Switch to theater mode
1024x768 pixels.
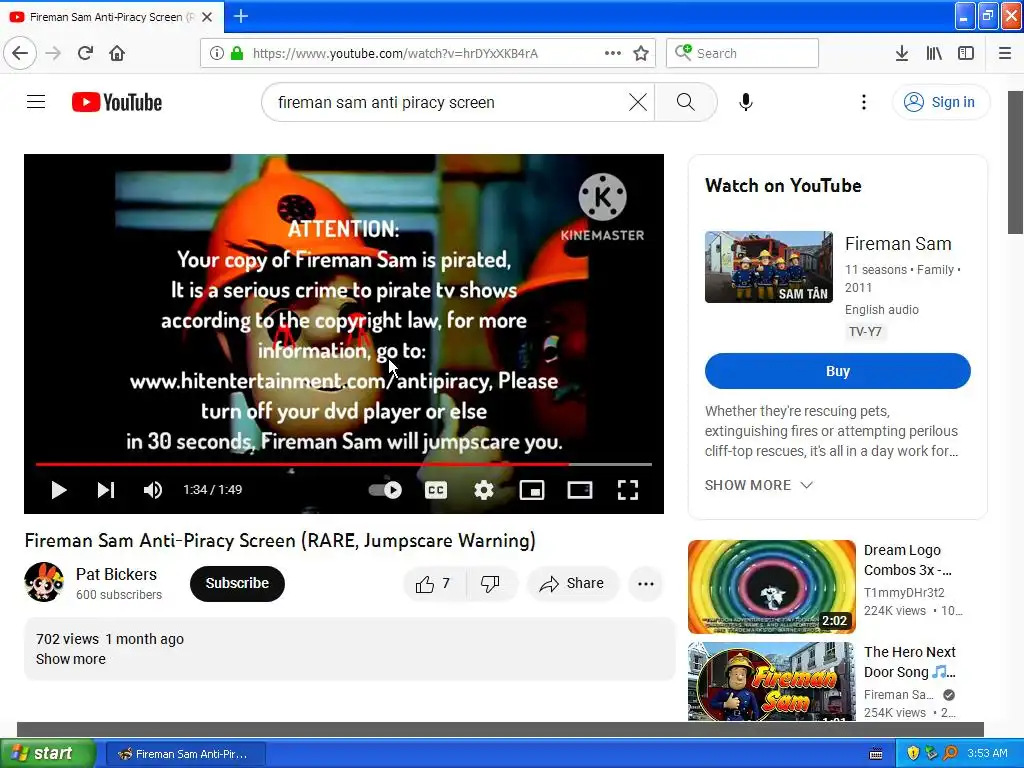tap(580, 490)
